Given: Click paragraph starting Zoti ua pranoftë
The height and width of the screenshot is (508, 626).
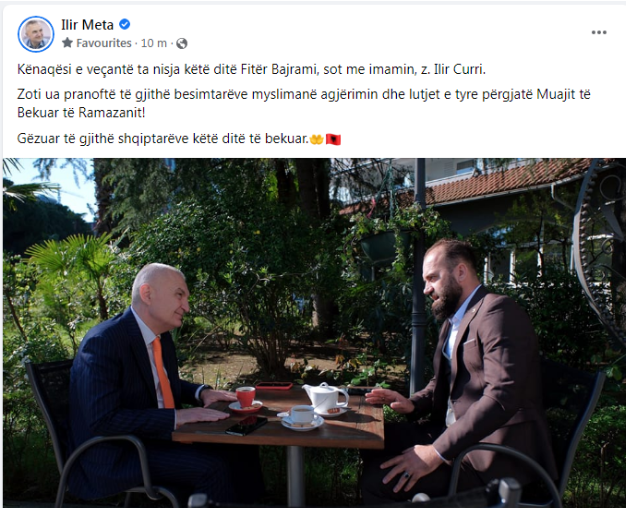Looking at the screenshot, I should (303, 103).
